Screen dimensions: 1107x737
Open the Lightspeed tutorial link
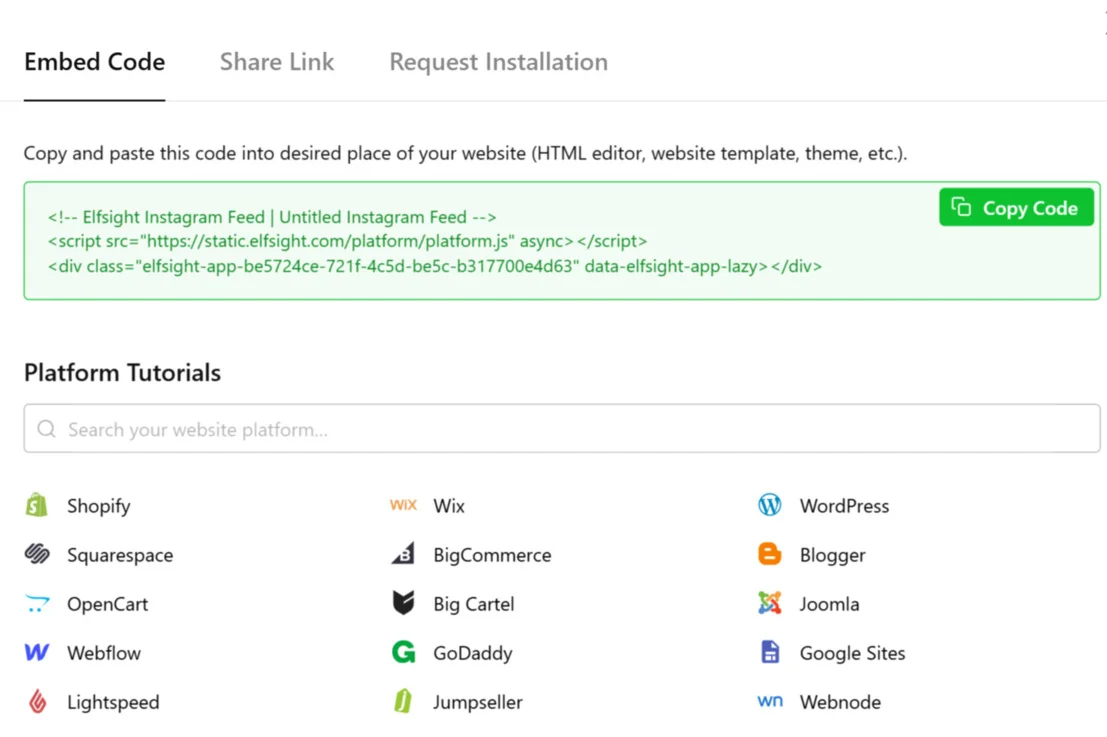point(113,702)
